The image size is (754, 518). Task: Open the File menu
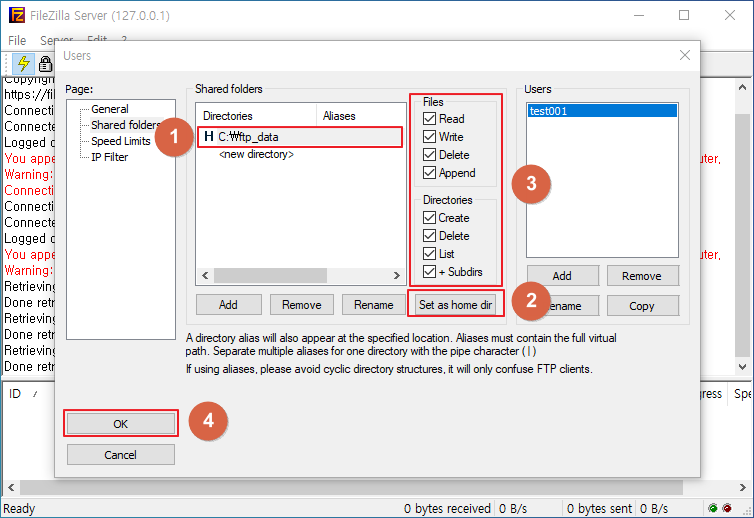[17, 40]
